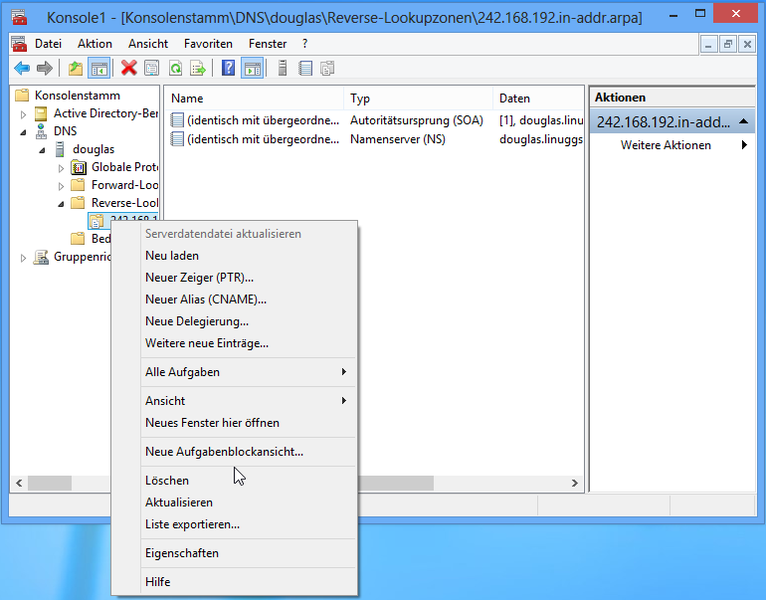This screenshot has height=600, width=766.
Task: Toggle the show/hide console tree toolbar button
Action: [x=99, y=68]
